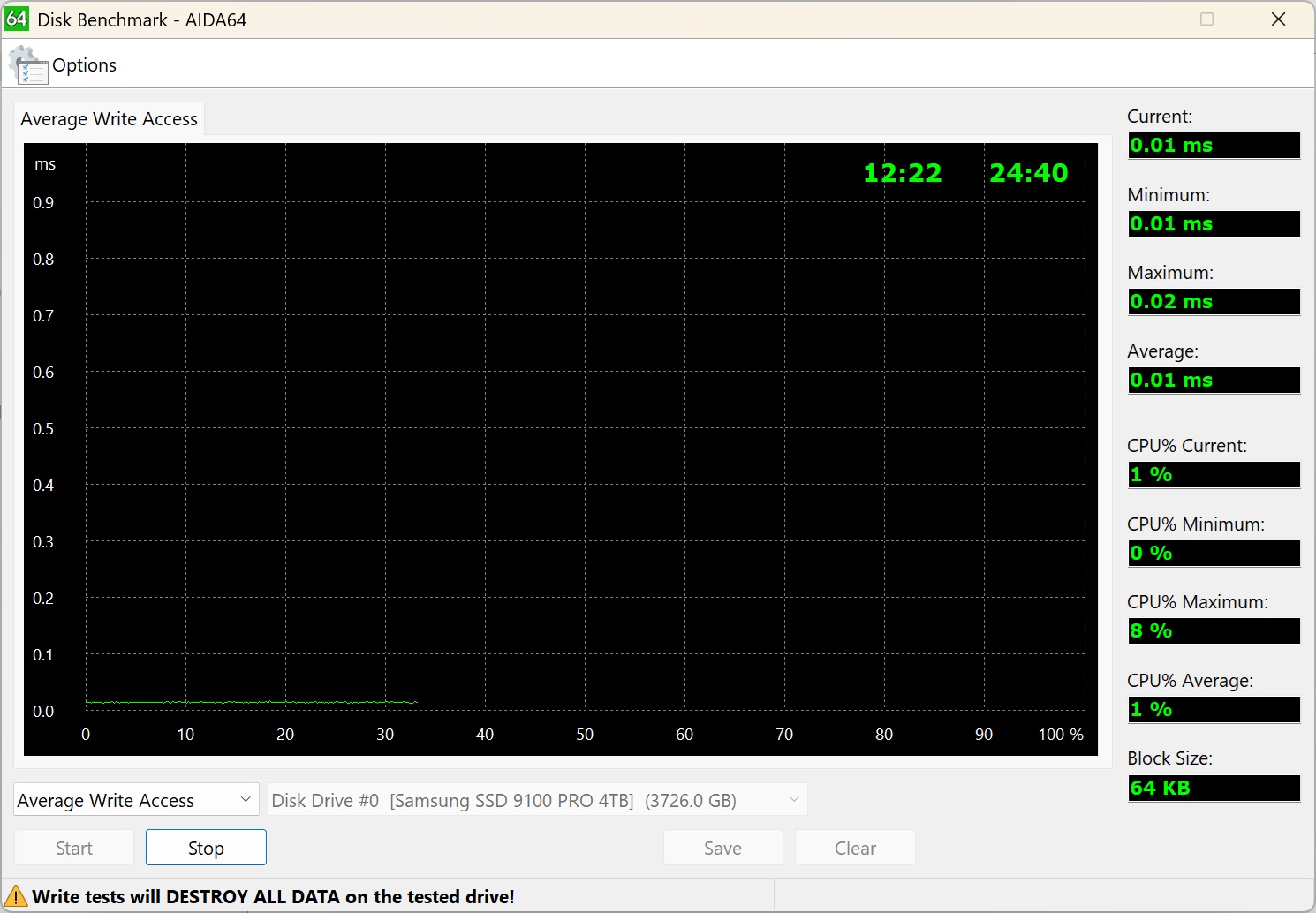Click the yellow warning triangle icon
Image resolution: width=1316 pixels, height=913 pixels.
click(x=16, y=897)
